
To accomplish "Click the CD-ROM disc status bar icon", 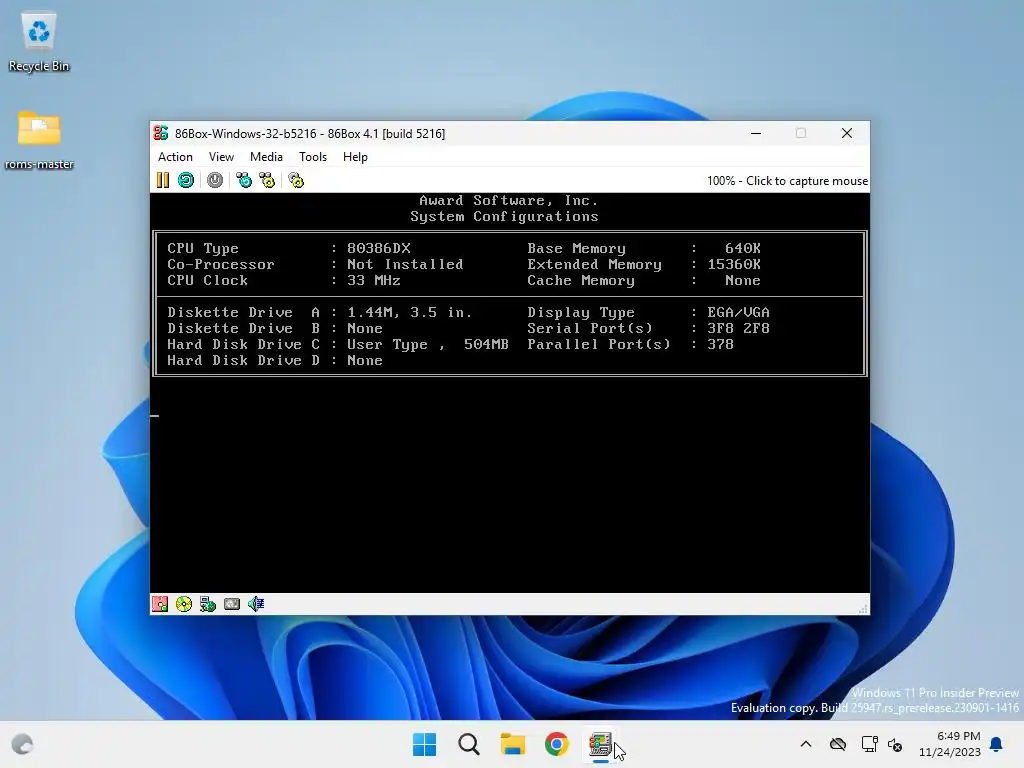I will coord(184,604).
